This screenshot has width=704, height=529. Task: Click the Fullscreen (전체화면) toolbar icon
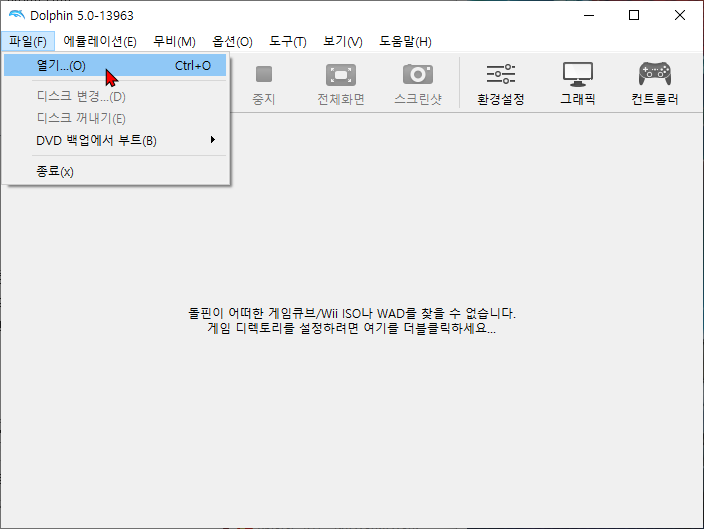[x=341, y=75]
